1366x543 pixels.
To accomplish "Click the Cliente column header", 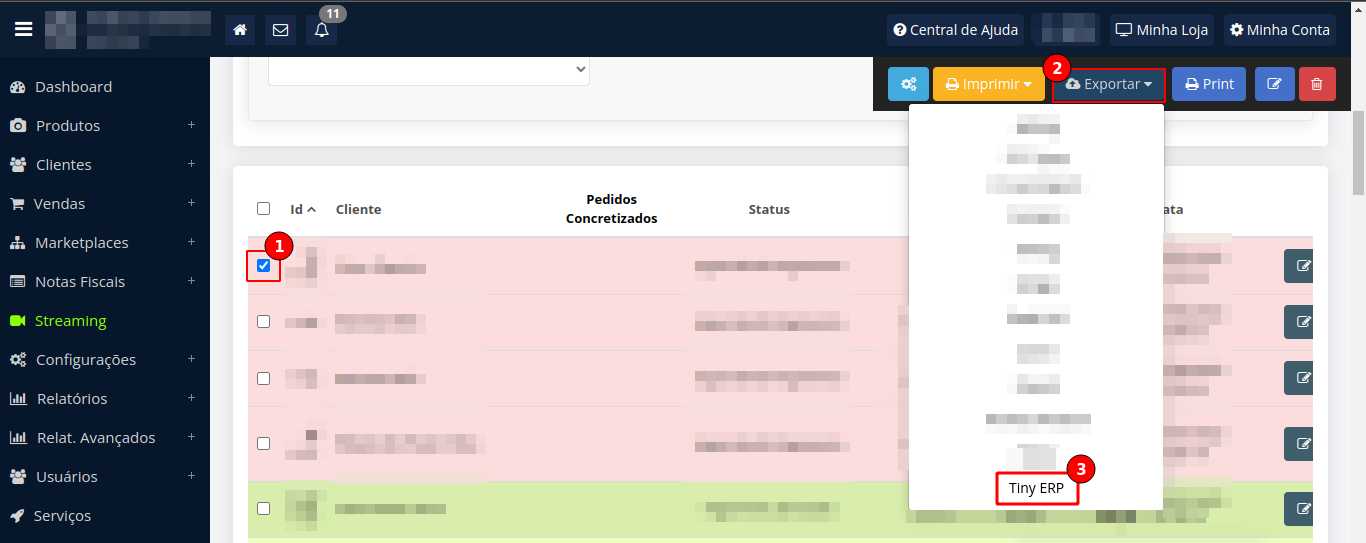I will [358, 210].
